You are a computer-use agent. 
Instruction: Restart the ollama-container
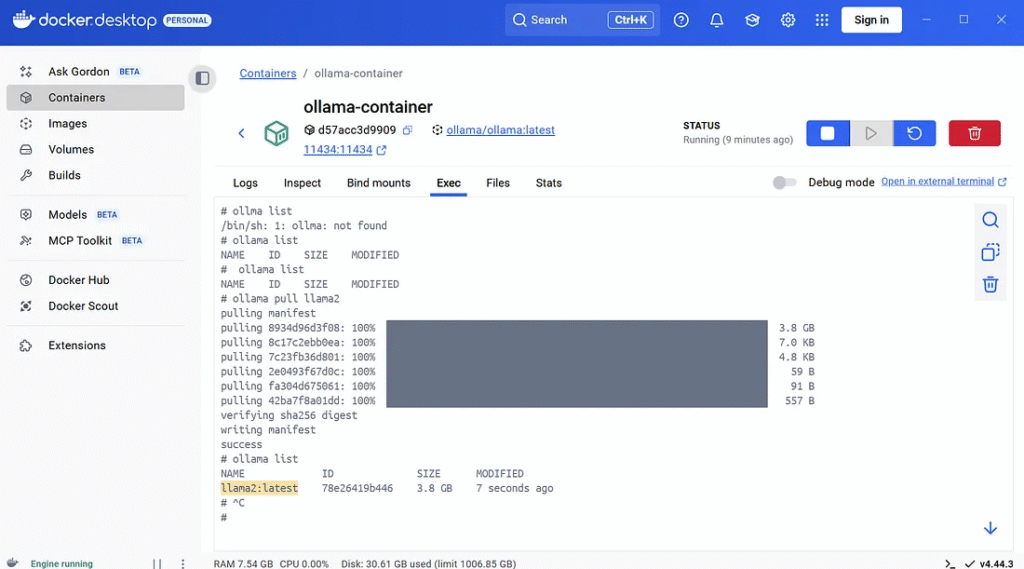click(x=914, y=133)
